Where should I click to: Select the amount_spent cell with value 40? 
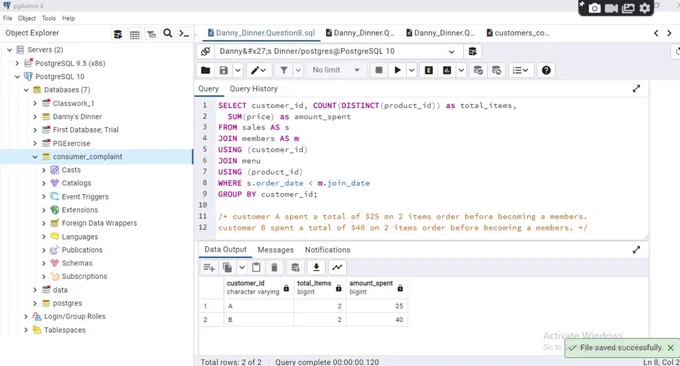pos(376,320)
